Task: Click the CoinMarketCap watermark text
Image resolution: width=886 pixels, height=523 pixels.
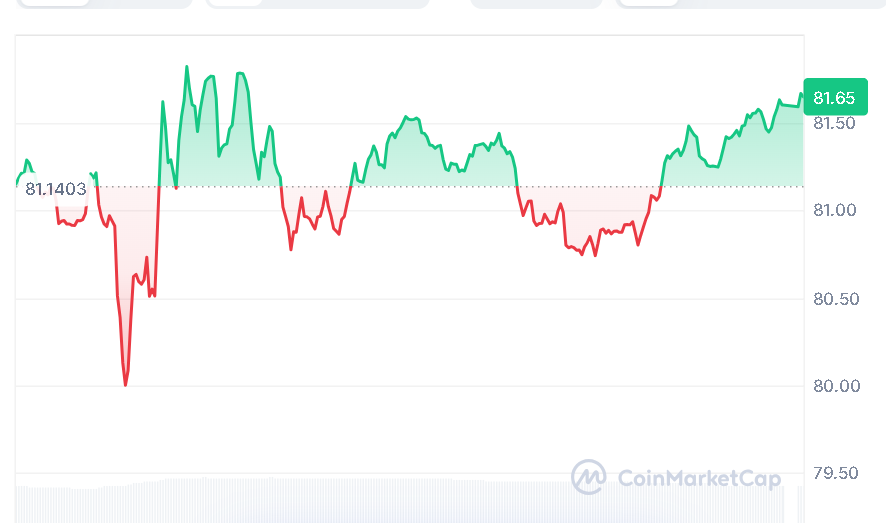Action: click(x=698, y=479)
